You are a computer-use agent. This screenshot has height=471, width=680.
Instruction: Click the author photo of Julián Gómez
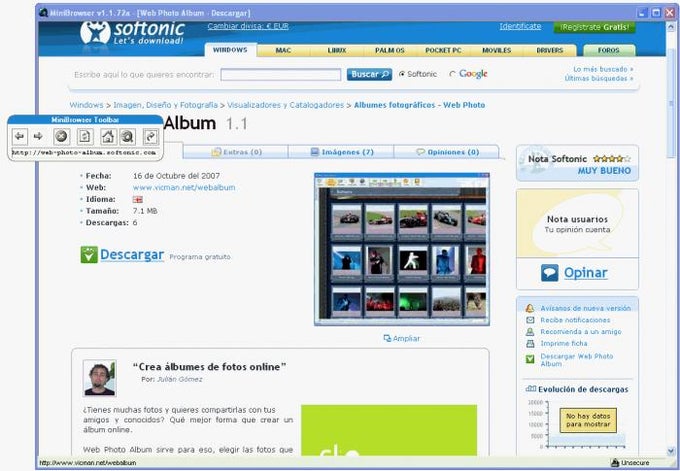[100, 378]
